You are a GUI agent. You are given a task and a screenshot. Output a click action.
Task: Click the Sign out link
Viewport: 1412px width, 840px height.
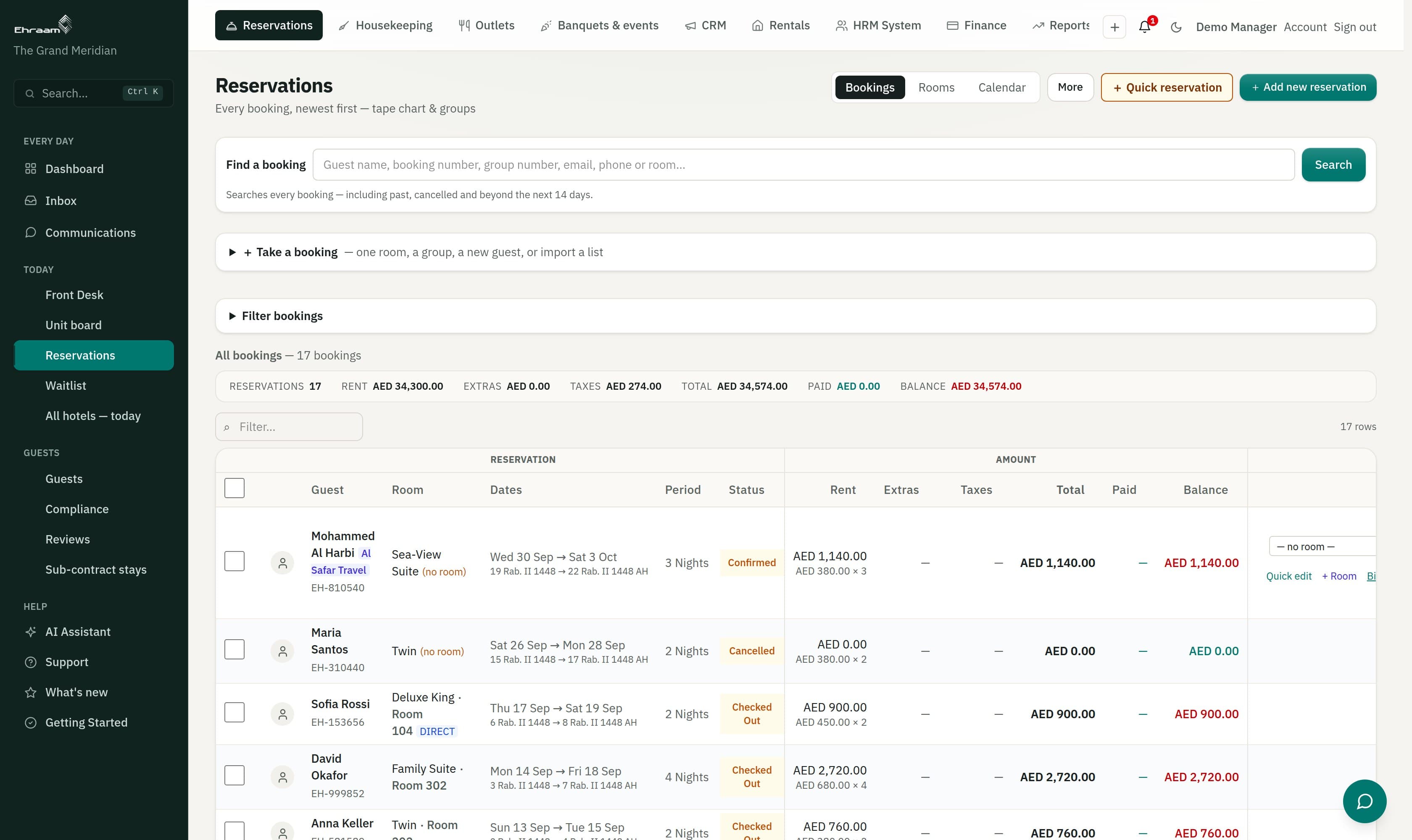tap(1354, 27)
